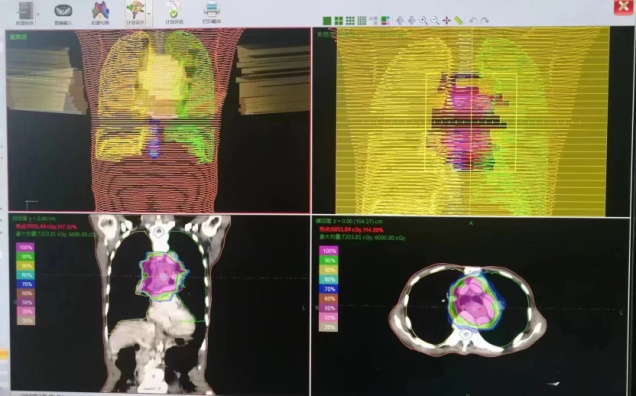Screen dimensions: 636x396
Task: Undo the last action
Action: tap(473, 21)
